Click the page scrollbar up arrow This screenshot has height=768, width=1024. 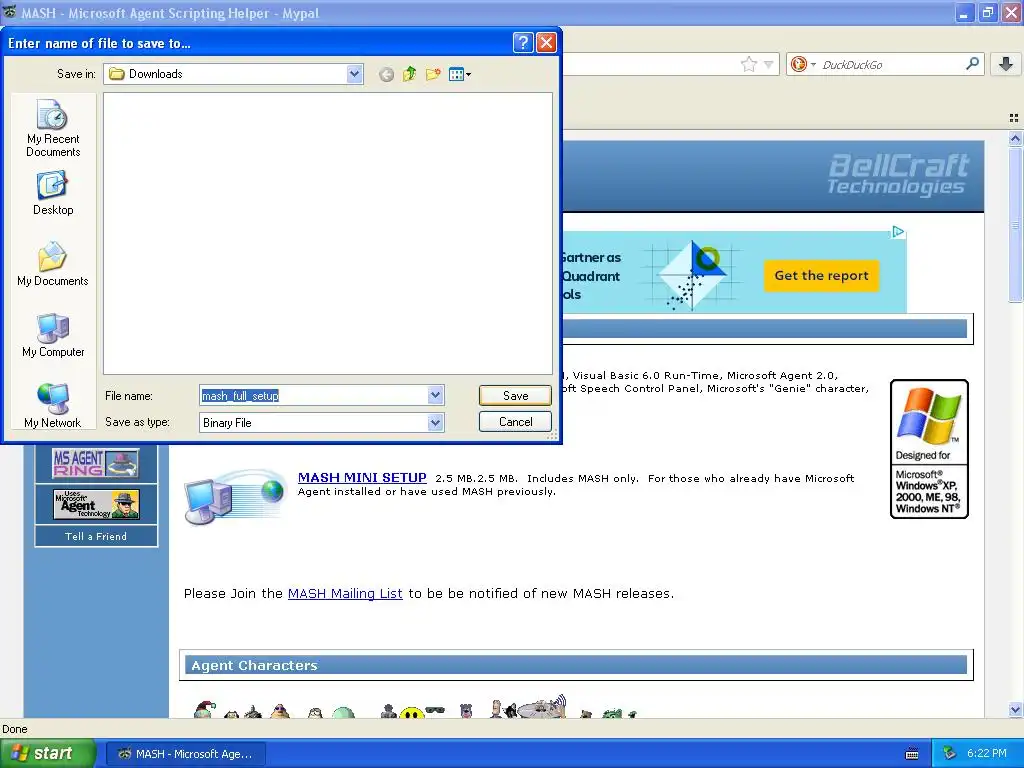tap(1015, 138)
